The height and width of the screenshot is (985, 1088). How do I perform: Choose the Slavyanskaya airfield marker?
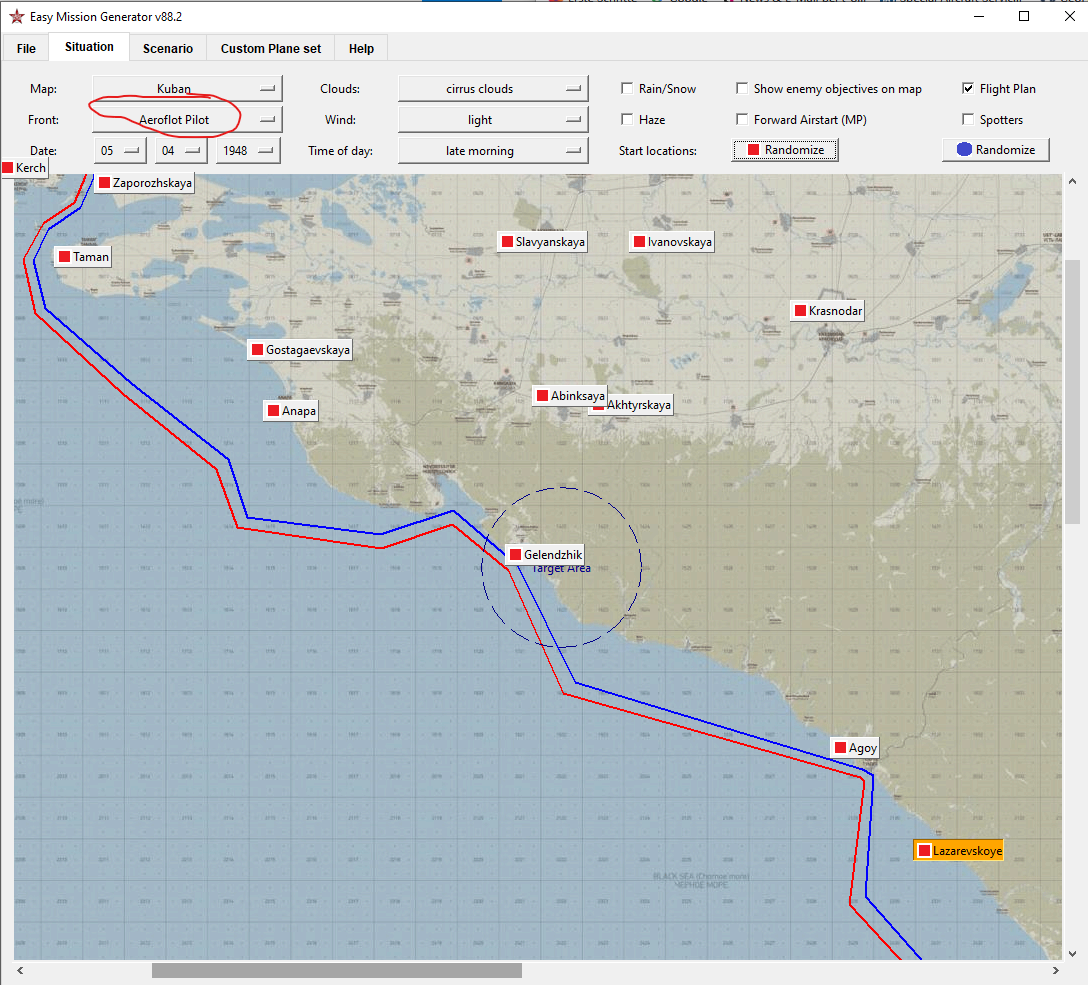coord(507,242)
